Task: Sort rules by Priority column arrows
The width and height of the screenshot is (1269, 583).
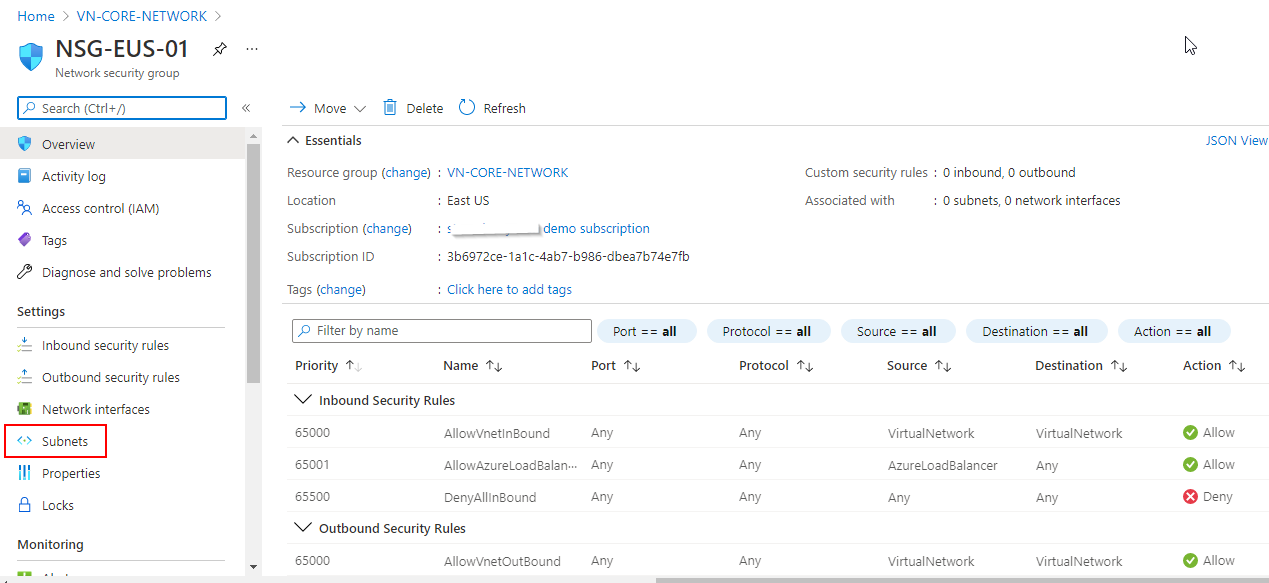Action: tap(353, 366)
